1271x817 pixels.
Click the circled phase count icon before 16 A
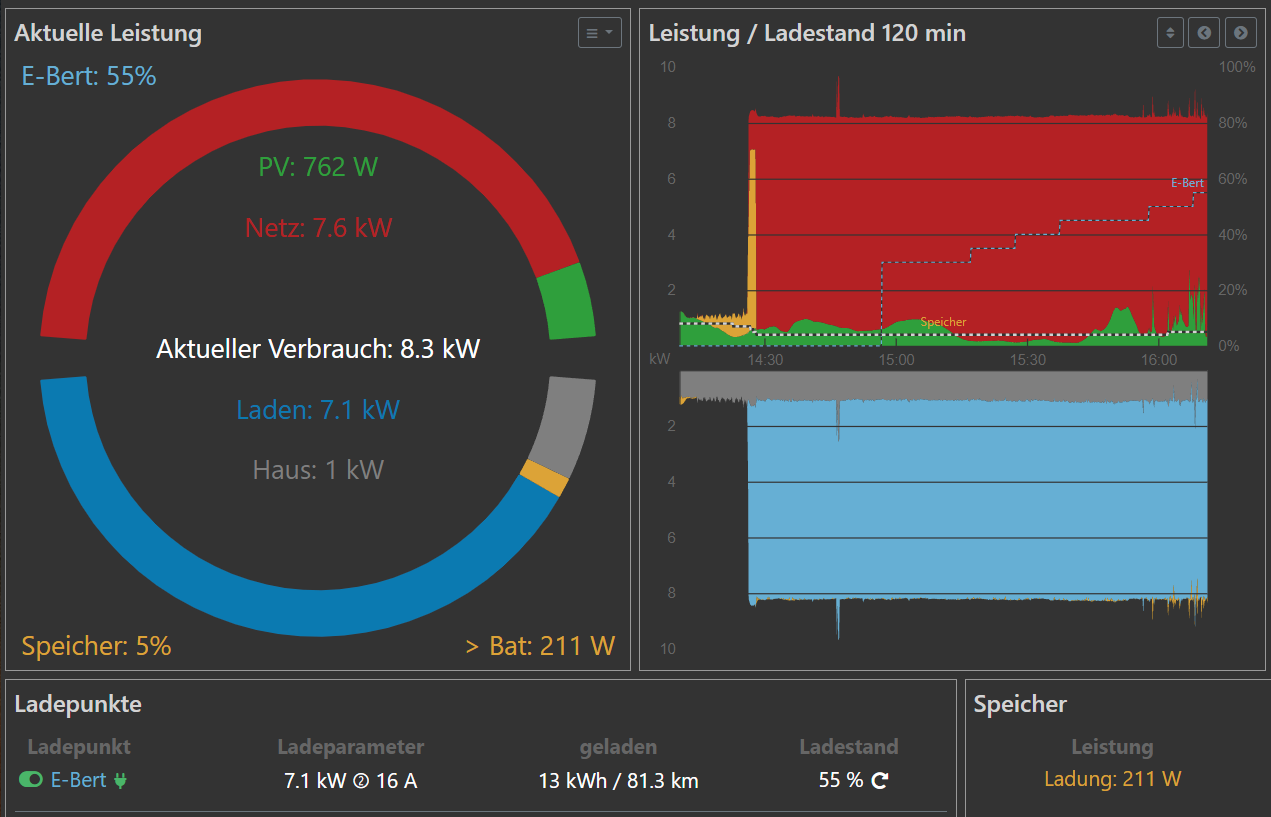(x=361, y=781)
